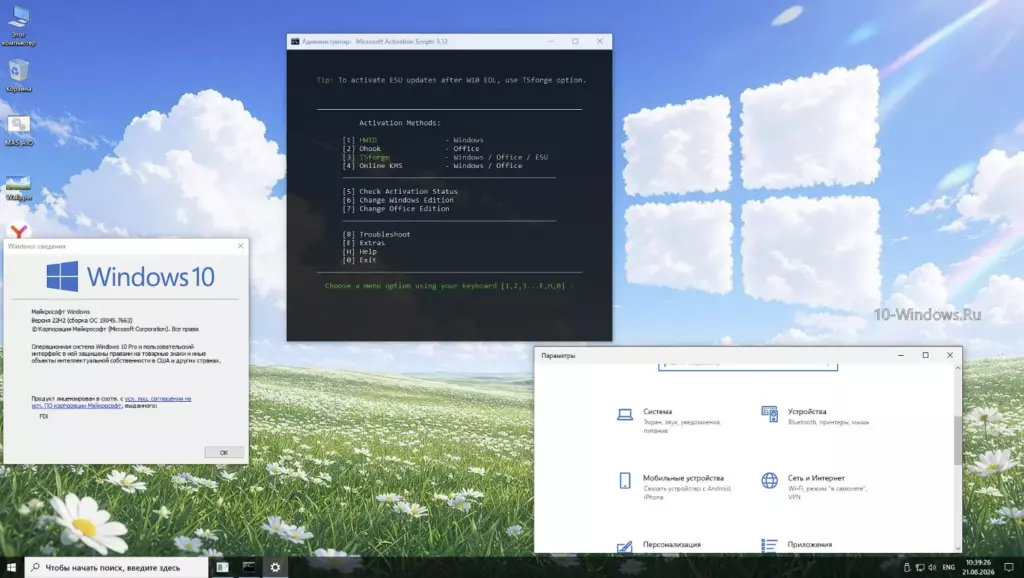Click '[3] TSforge' line in Activation Scripts
This screenshot has height=578, width=1024.
coord(445,157)
